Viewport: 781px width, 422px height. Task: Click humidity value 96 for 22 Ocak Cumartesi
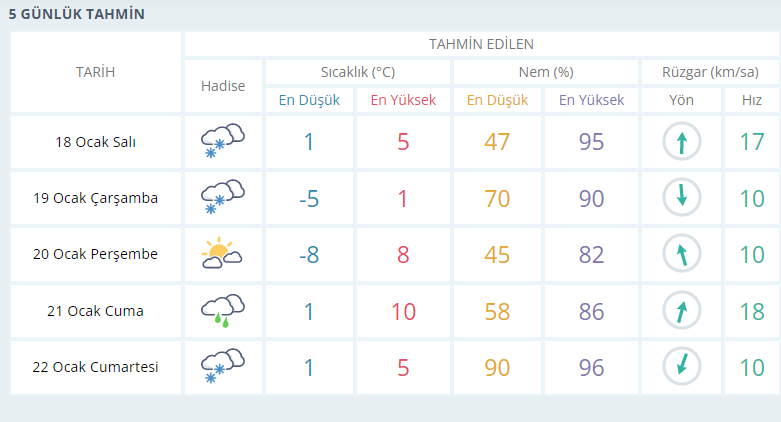coord(591,368)
